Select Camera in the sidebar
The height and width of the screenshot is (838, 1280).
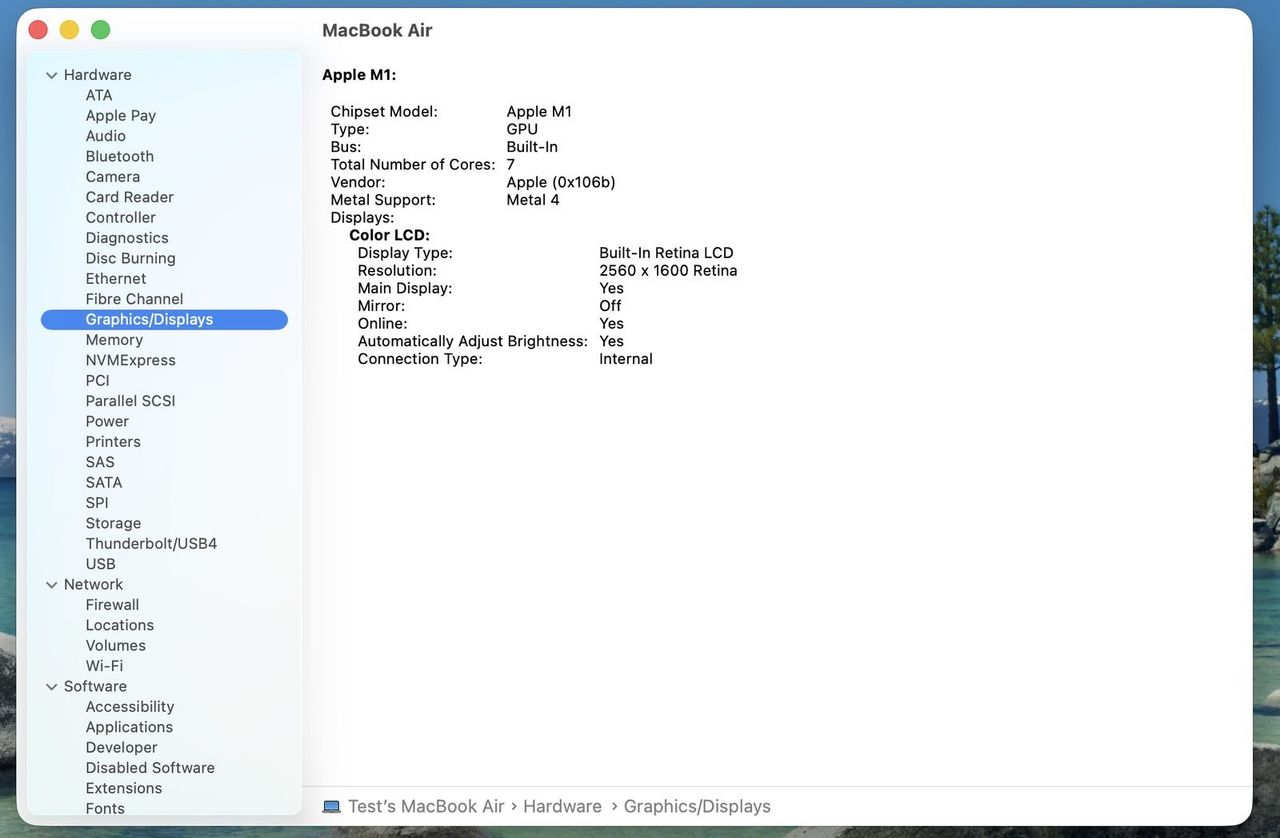(113, 177)
